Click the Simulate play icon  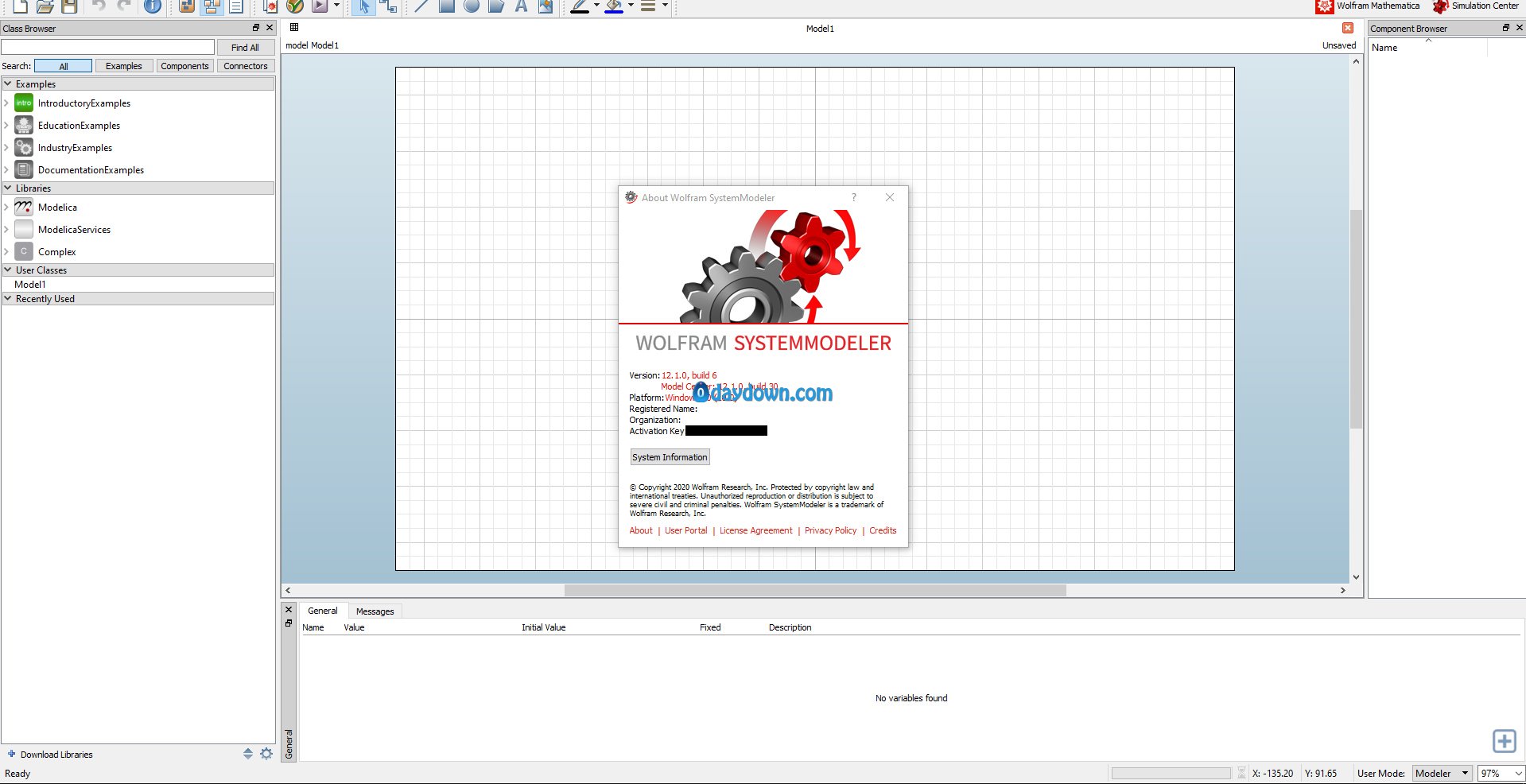[320, 6]
